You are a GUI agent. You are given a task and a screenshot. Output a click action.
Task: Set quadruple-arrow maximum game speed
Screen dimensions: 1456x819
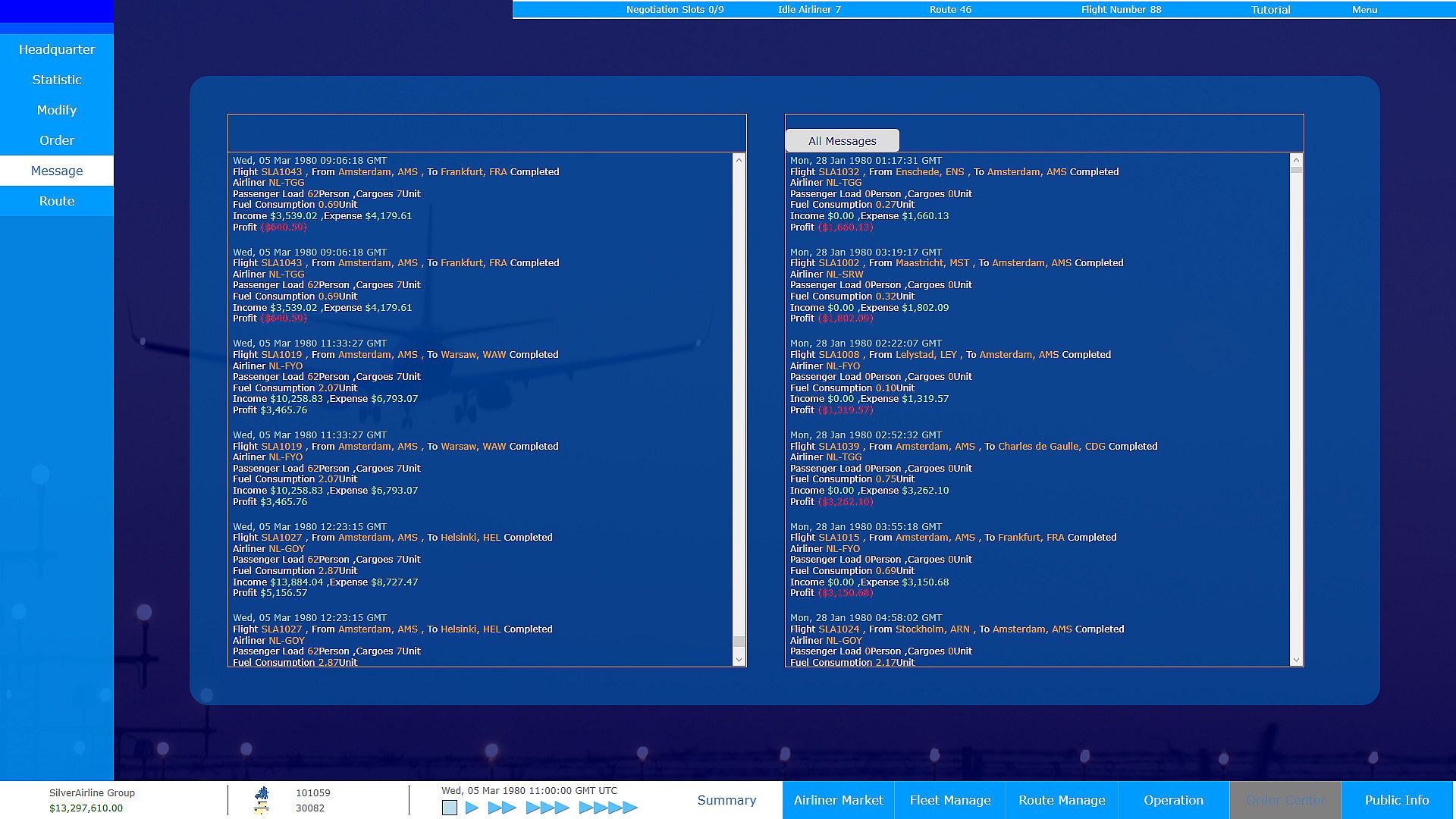coord(608,808)
